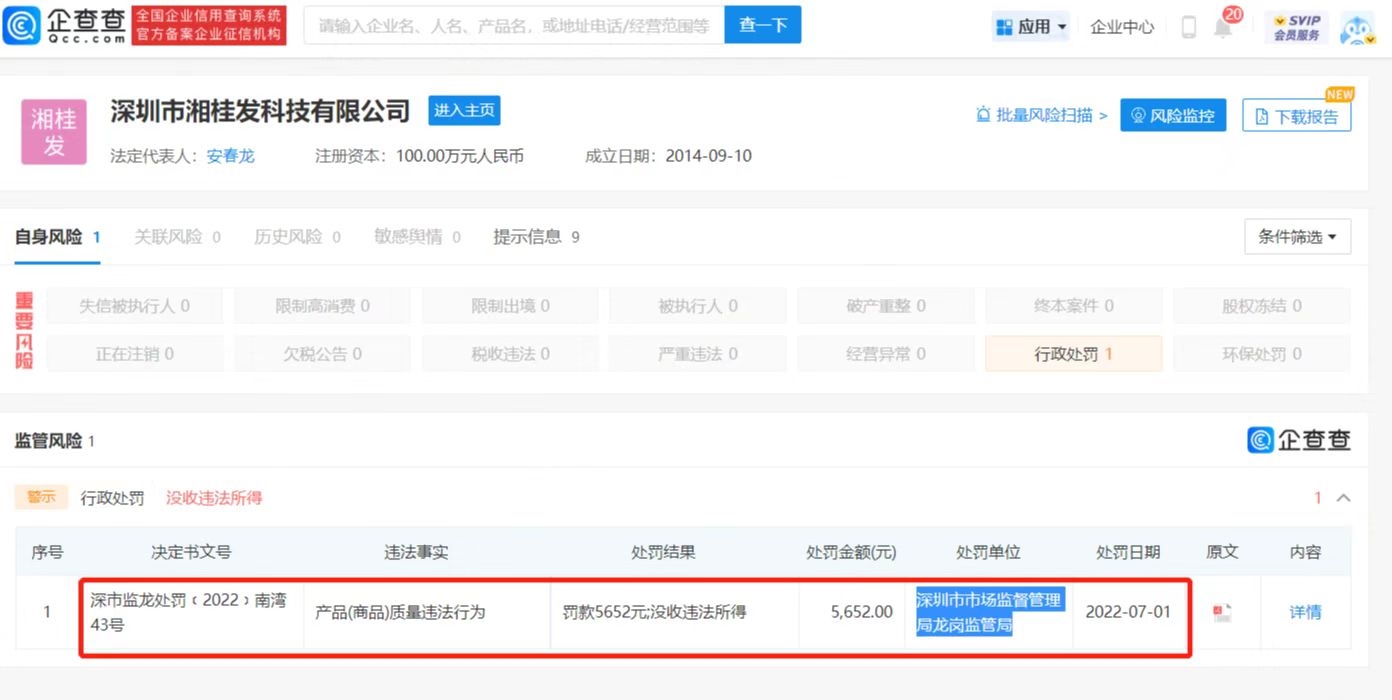1392x700 pixels.
Task: Open the 条件筛选 filter dropdown
Action: (x=1297, y=237)
